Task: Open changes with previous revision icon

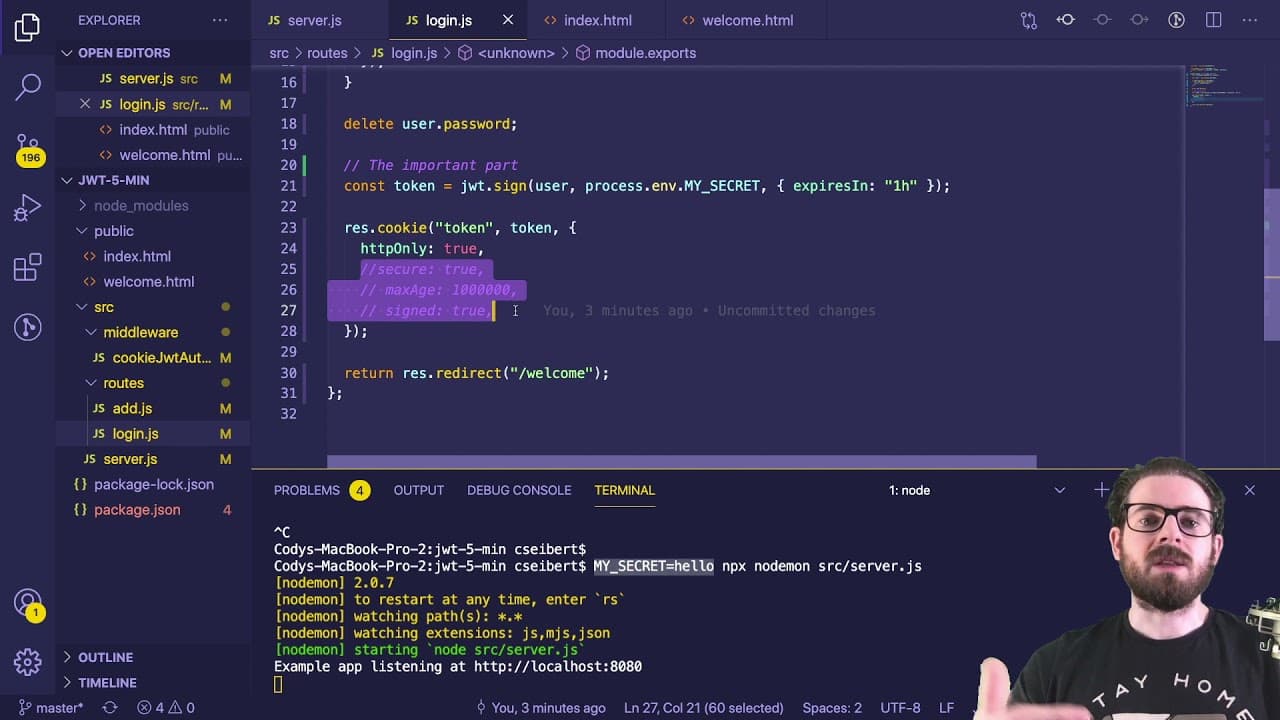Action: point(1066,20)
